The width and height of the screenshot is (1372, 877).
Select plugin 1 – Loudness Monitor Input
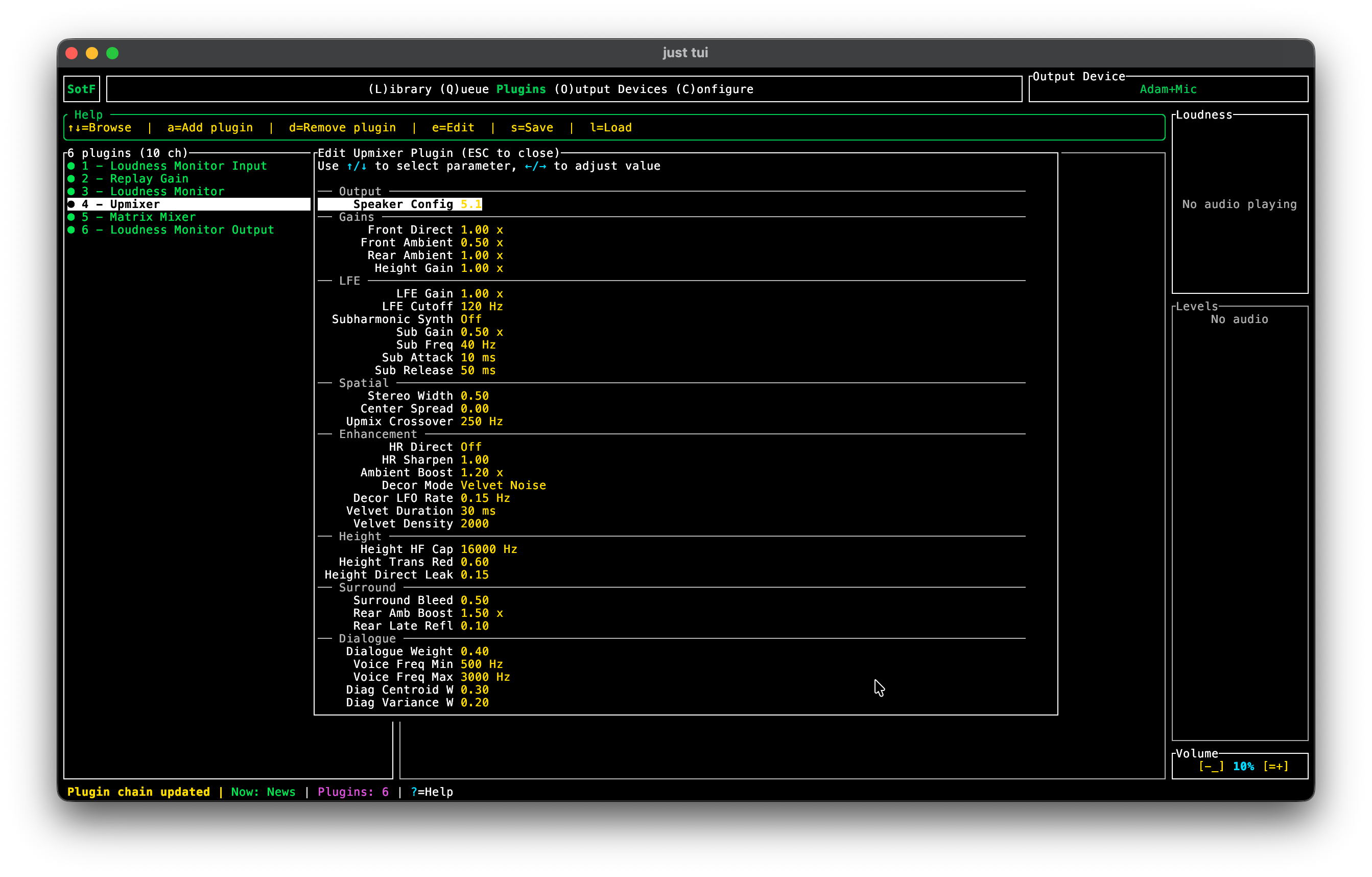coord(188,166)
